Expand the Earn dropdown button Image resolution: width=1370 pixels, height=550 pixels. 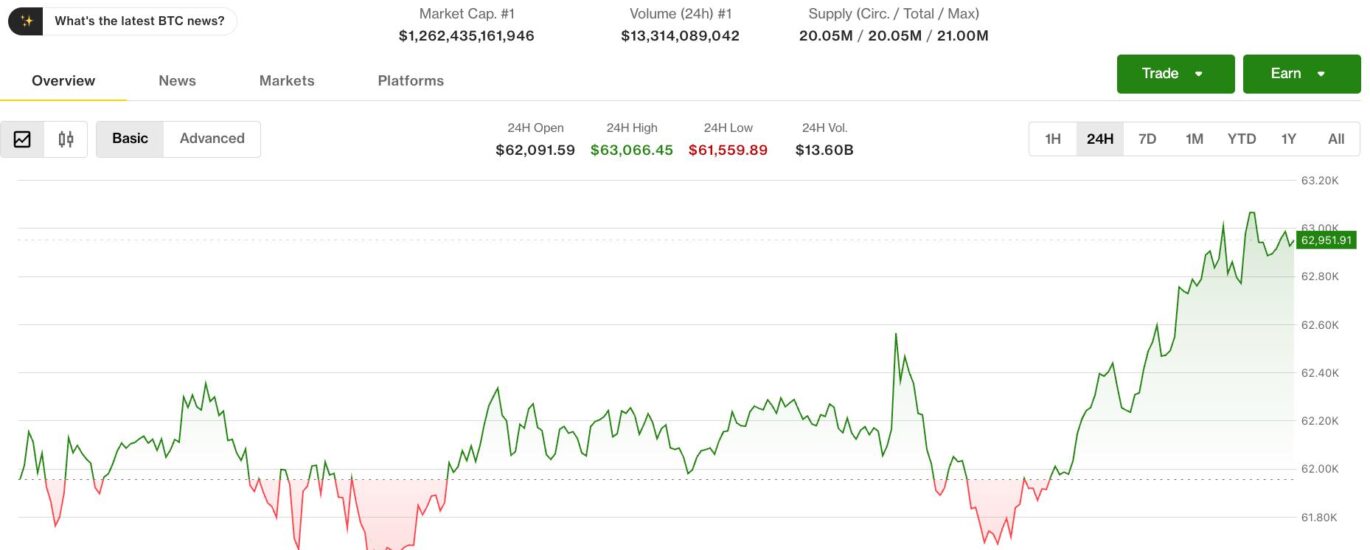tap(1302, 74)
